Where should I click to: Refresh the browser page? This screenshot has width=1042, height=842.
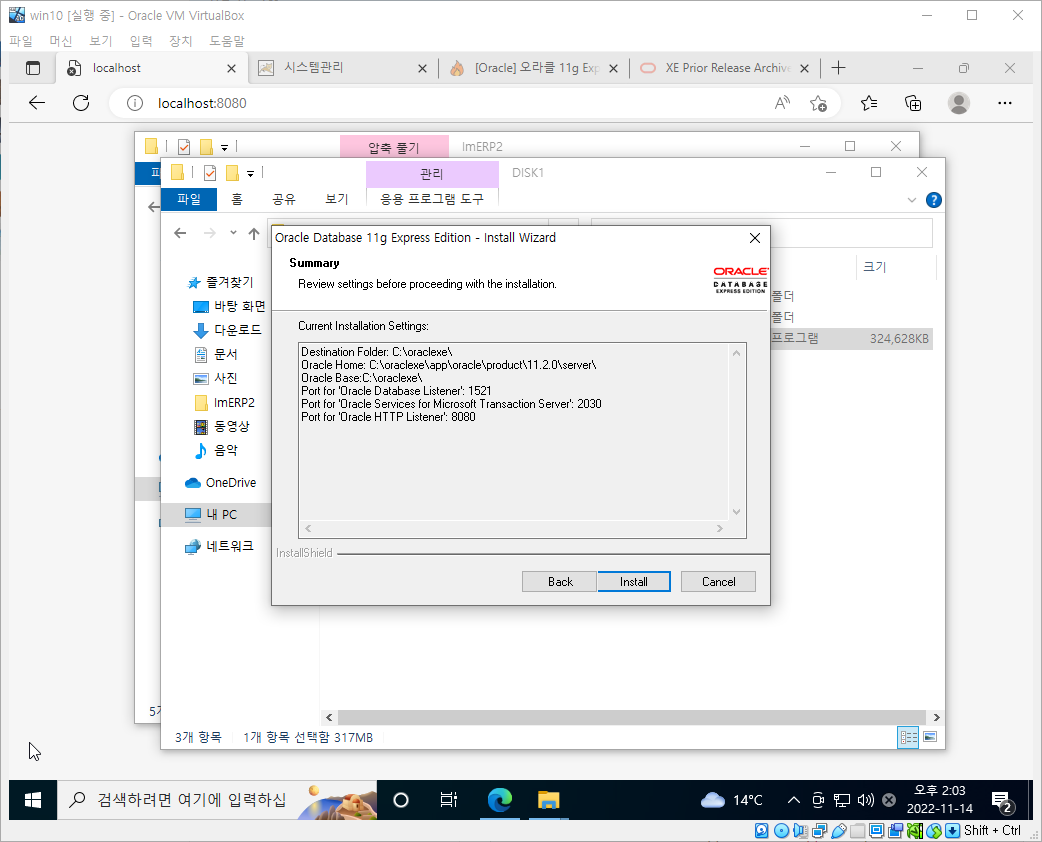[81, 103]
